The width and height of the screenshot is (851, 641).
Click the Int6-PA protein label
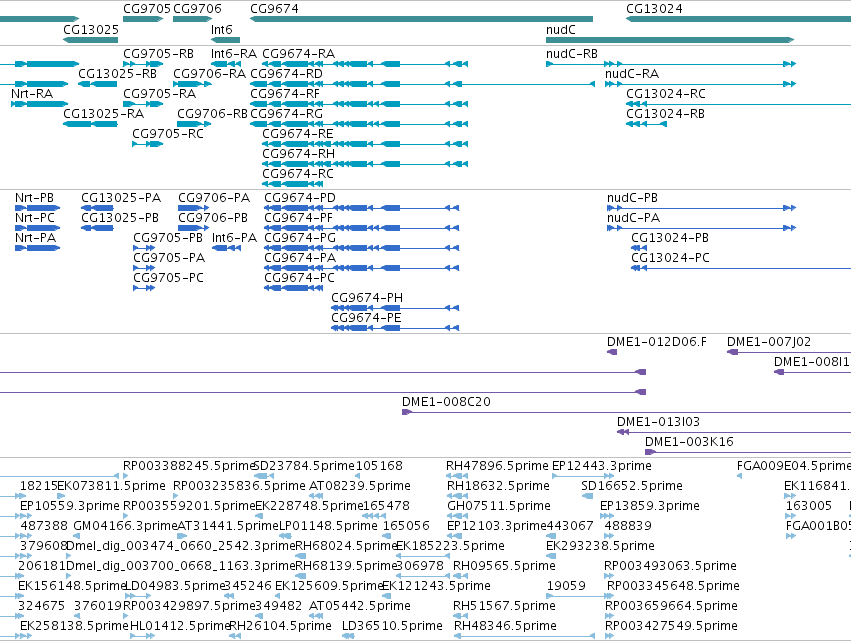click(234, 238)
